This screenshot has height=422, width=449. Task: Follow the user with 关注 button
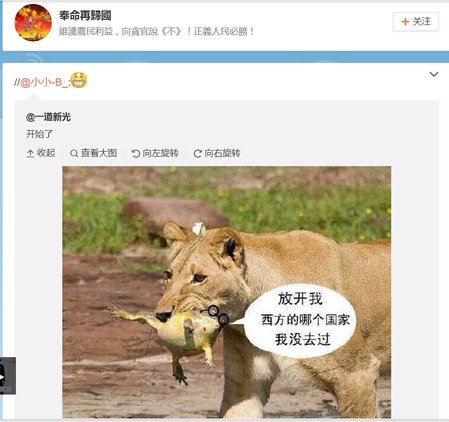coord(416,22)
